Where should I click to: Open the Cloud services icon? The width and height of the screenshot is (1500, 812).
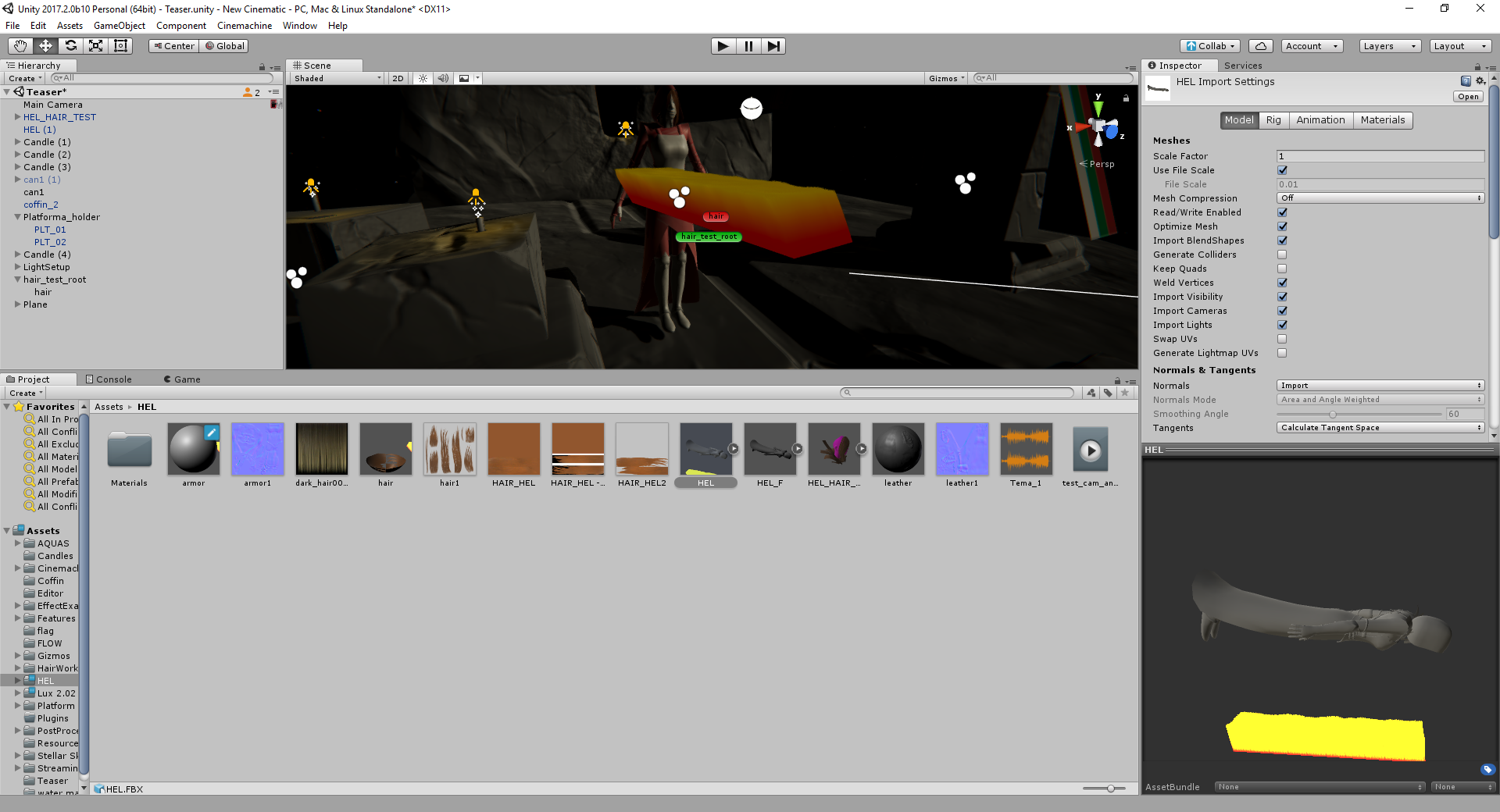point(1261,46)
